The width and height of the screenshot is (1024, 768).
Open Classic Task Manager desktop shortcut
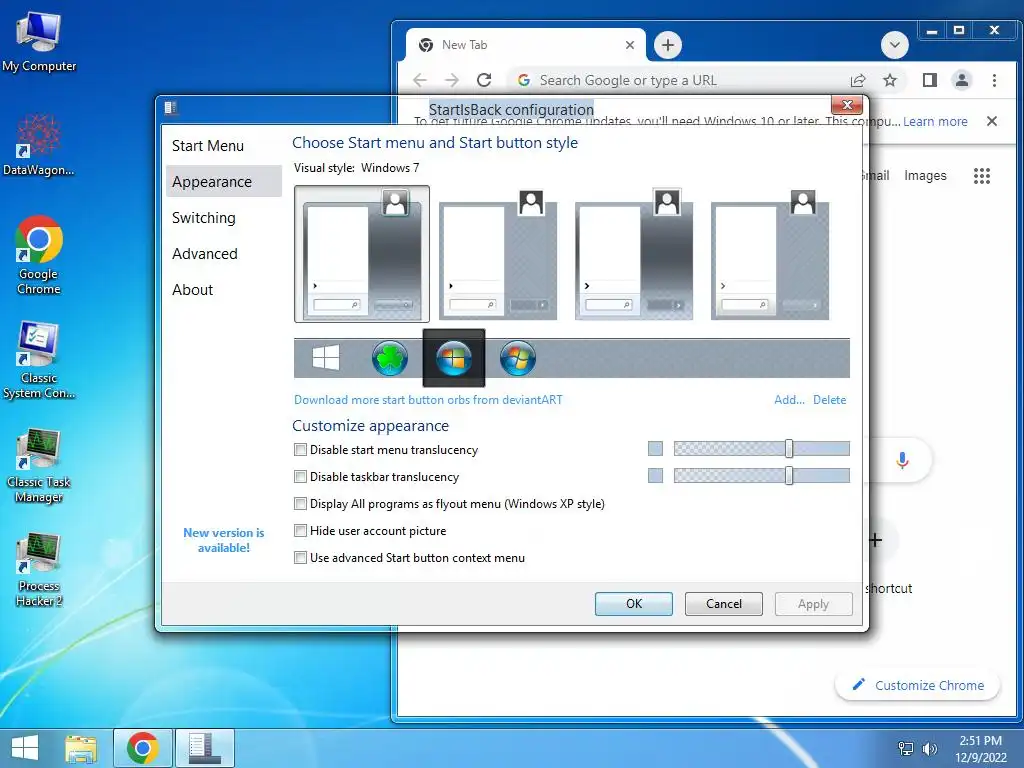click(39, 465)
